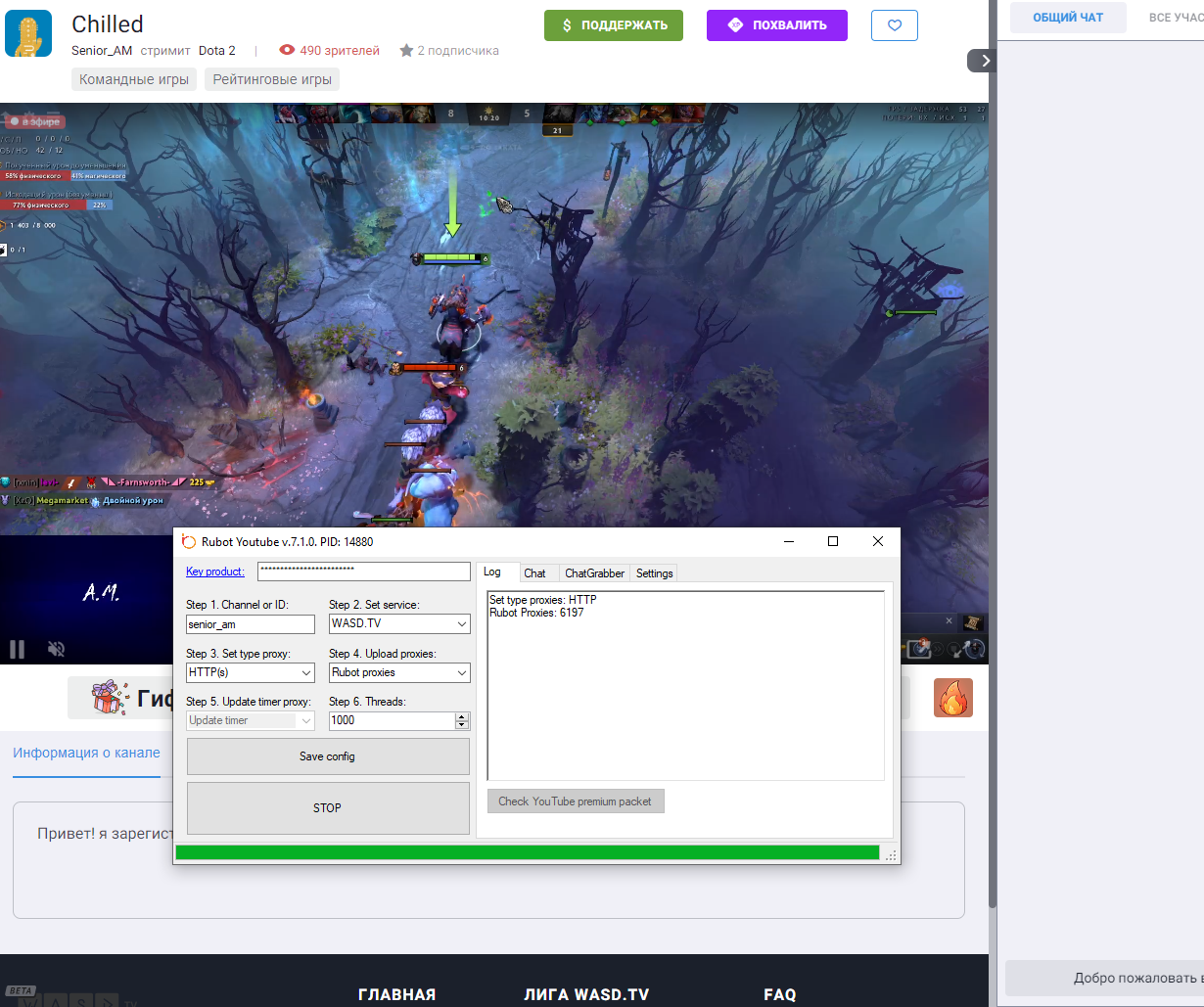Click the fire icon below video
This screenshot has height=1007, width=1204.
click(952, 698)
